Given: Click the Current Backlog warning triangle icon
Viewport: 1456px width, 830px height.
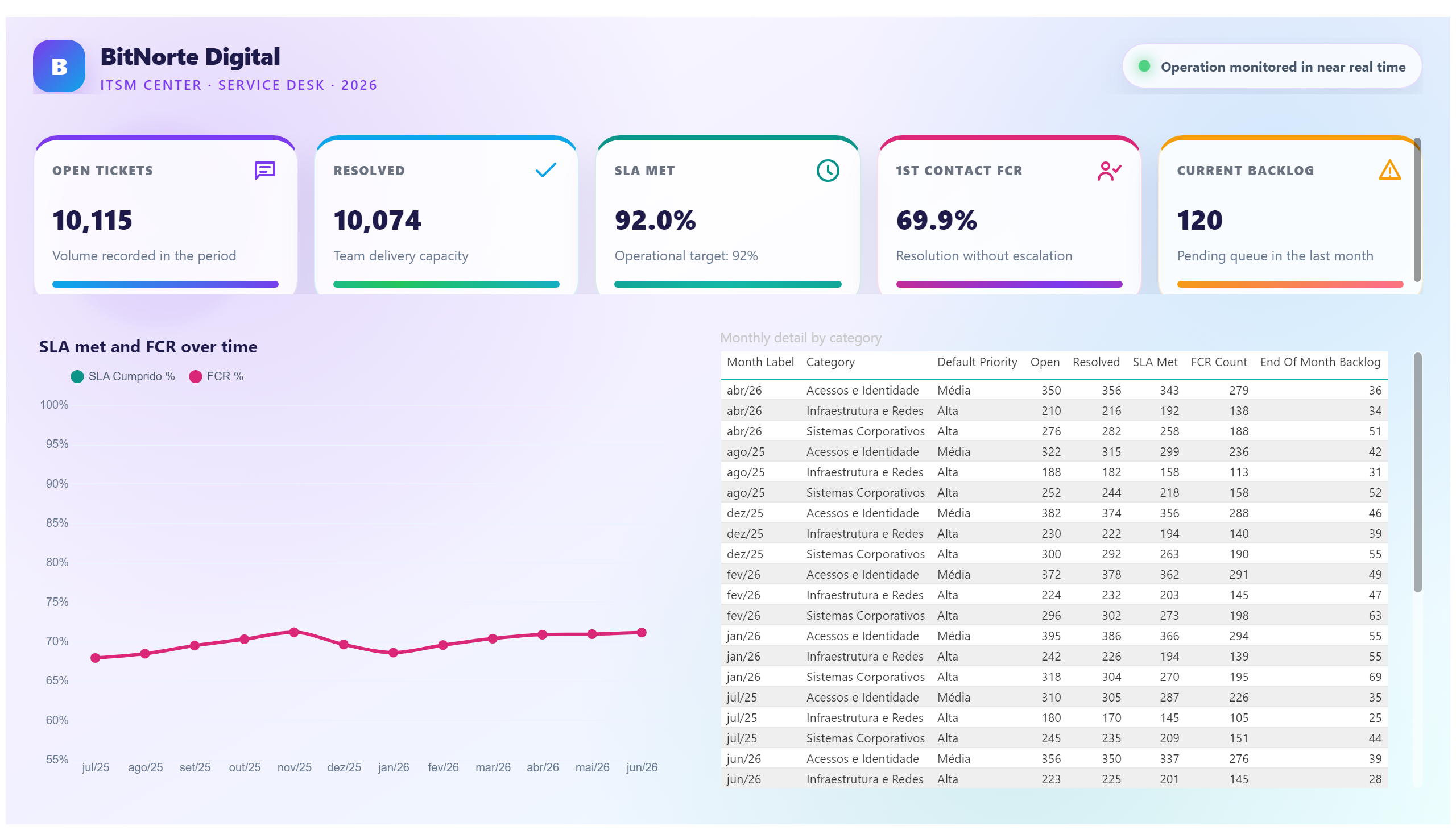Looking at the screenshot, I should 1389,170.
